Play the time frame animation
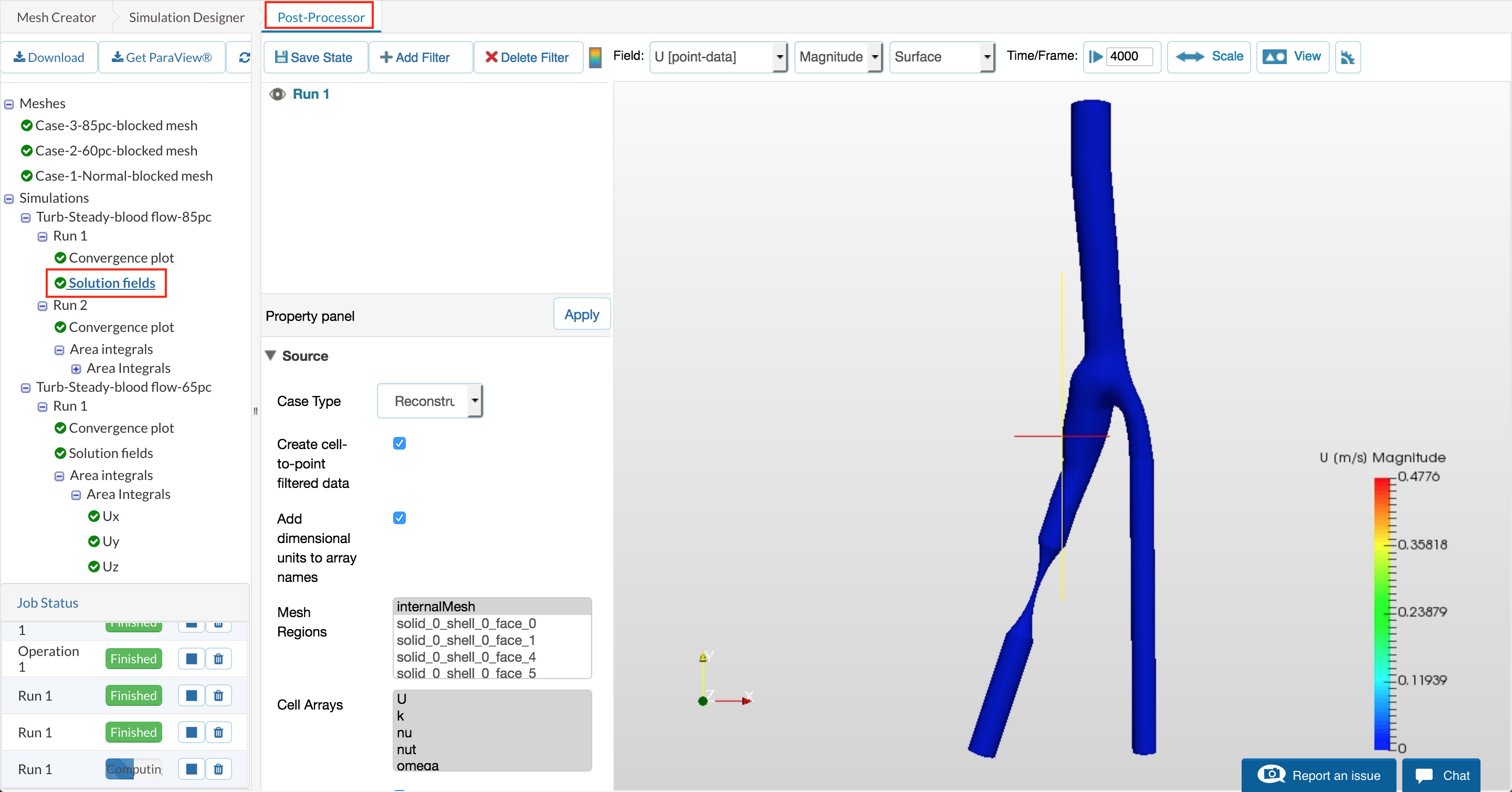This screenshot has width=1512, height=792. (x=1095, y=56)
